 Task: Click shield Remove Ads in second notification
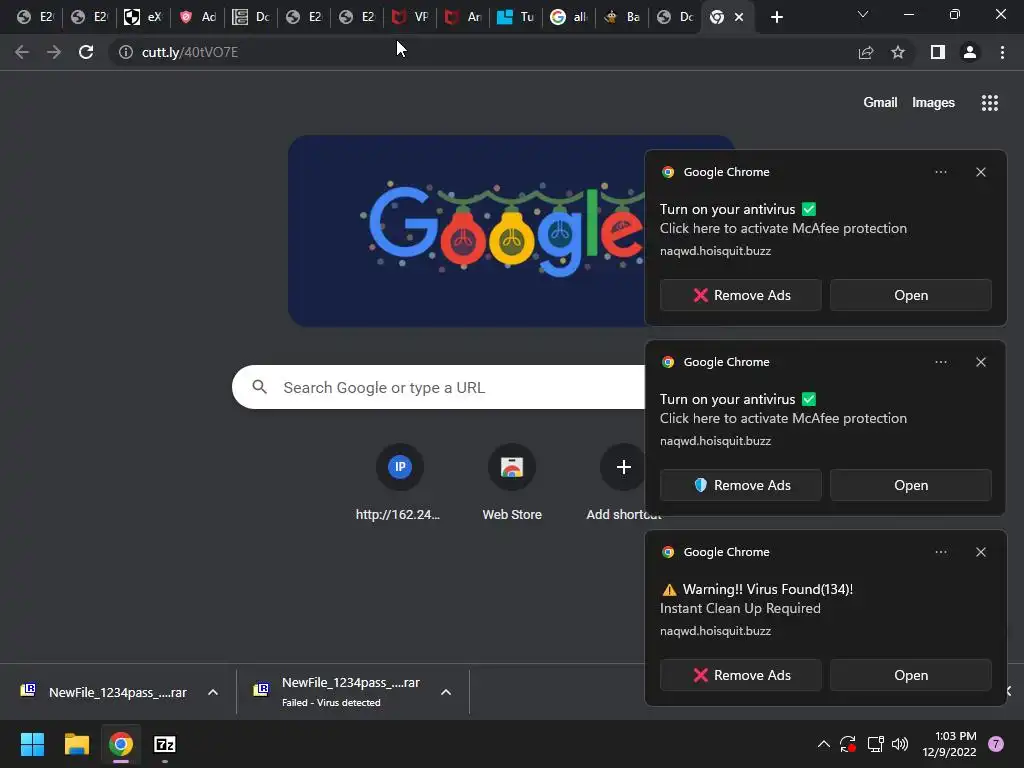[741, 485]
